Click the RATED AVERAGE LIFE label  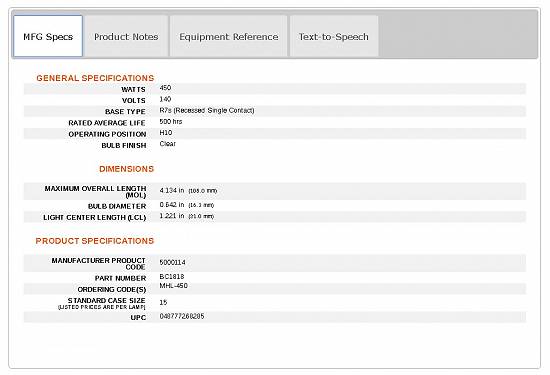[107, 123]
